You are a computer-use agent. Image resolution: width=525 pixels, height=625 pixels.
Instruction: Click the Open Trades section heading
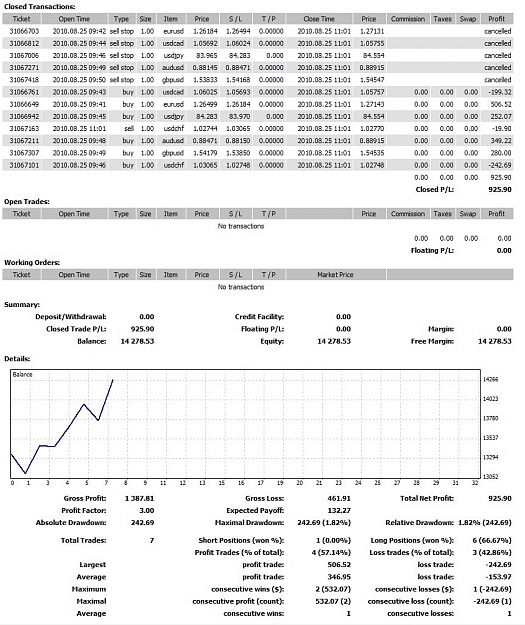tap(27, 201)
